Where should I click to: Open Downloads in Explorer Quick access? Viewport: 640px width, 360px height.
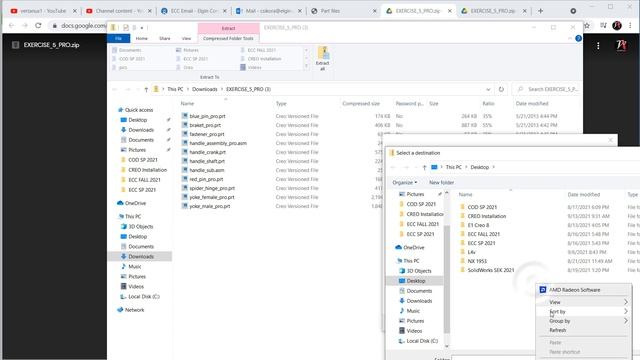(x=141, y=130)
